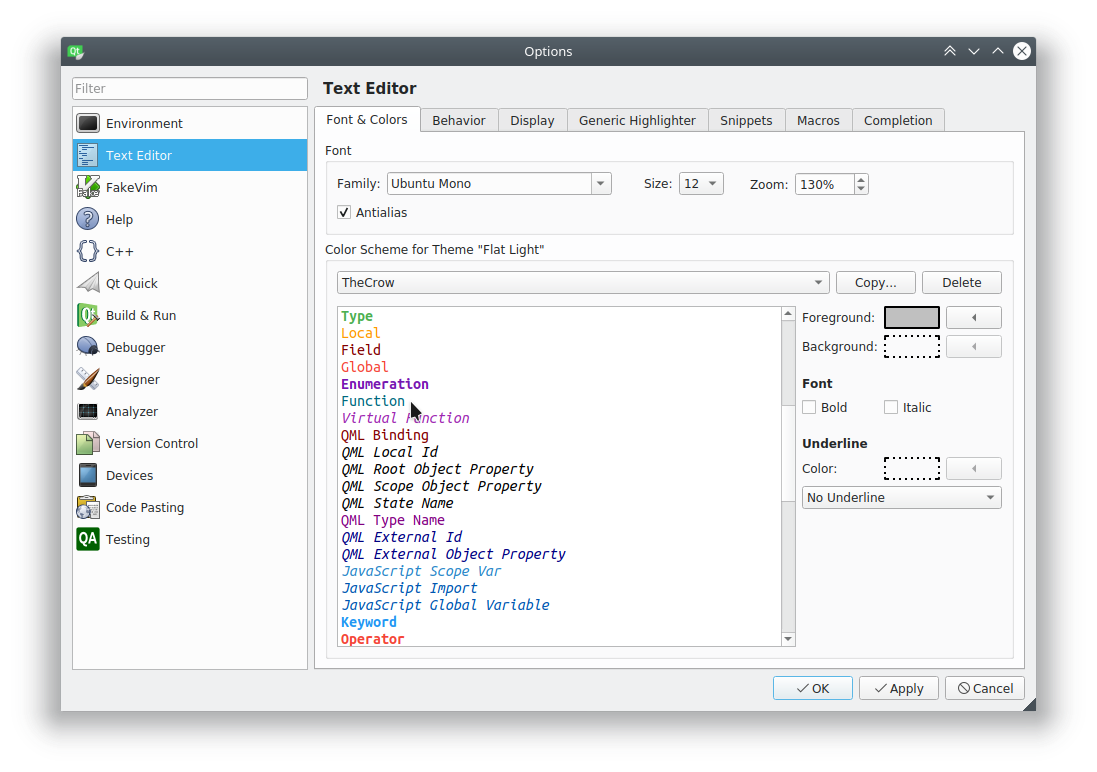Open the Environment settings icon

(x=88, y=123)
